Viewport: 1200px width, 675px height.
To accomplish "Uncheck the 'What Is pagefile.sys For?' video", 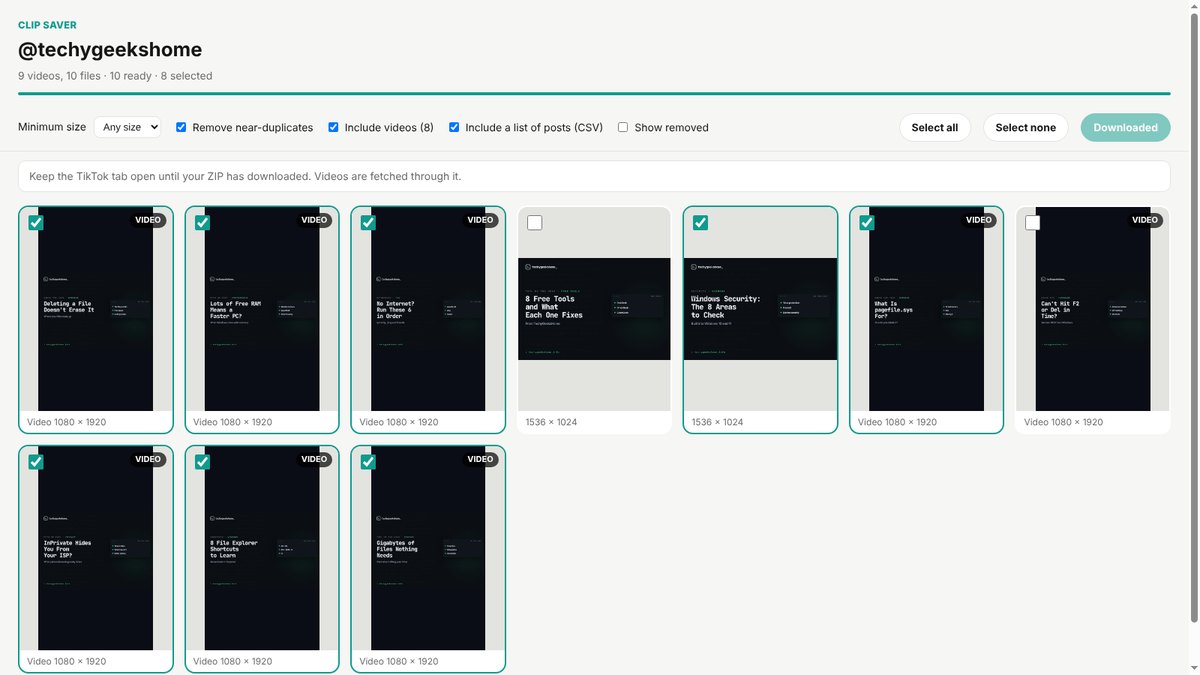I will tap(867, 223).
